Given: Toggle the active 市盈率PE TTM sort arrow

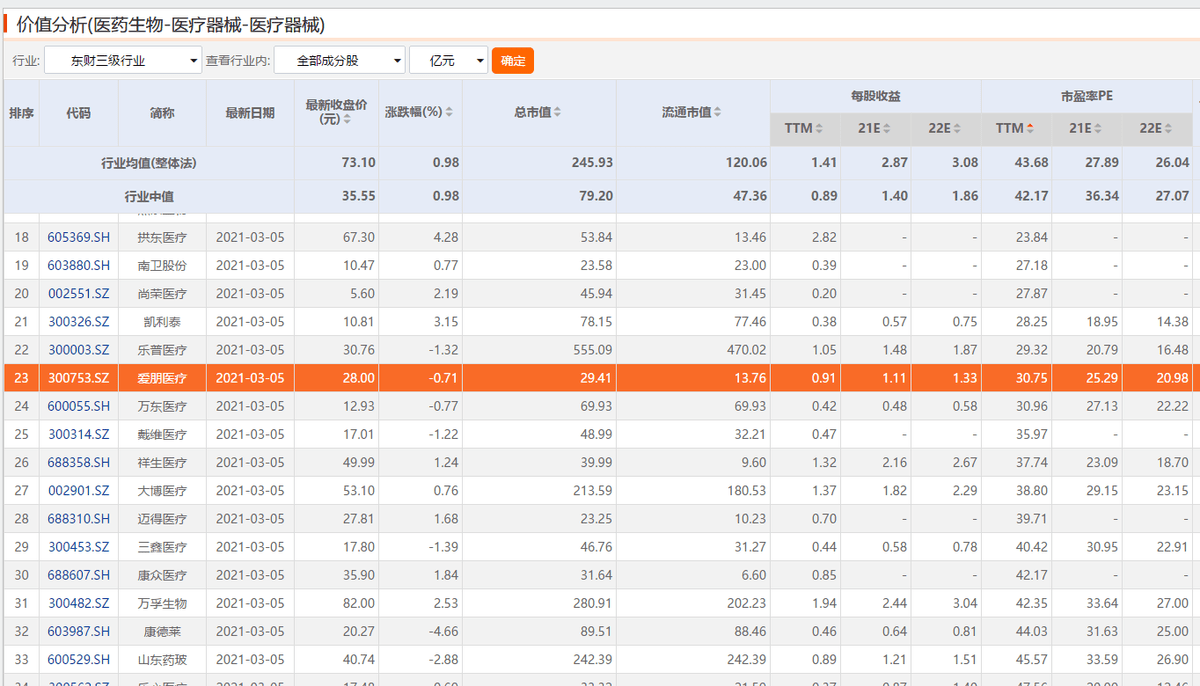Looking at the screenshot, I should (1030, 129).
